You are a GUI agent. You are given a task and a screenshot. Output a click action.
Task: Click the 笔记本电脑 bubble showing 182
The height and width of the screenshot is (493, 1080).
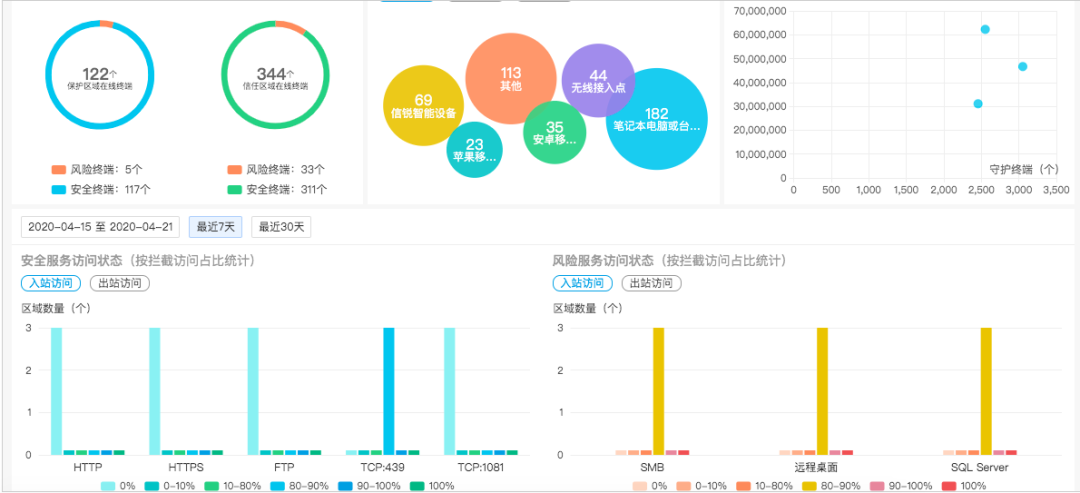[x=657, y=119]
